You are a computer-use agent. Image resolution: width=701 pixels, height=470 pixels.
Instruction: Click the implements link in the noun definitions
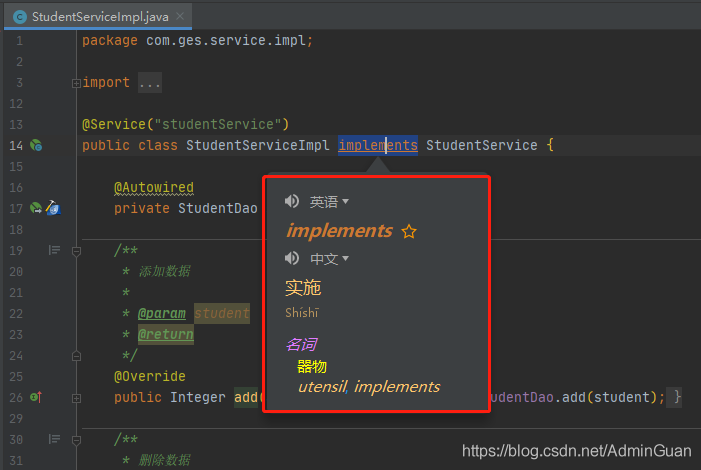click(397, 387)
